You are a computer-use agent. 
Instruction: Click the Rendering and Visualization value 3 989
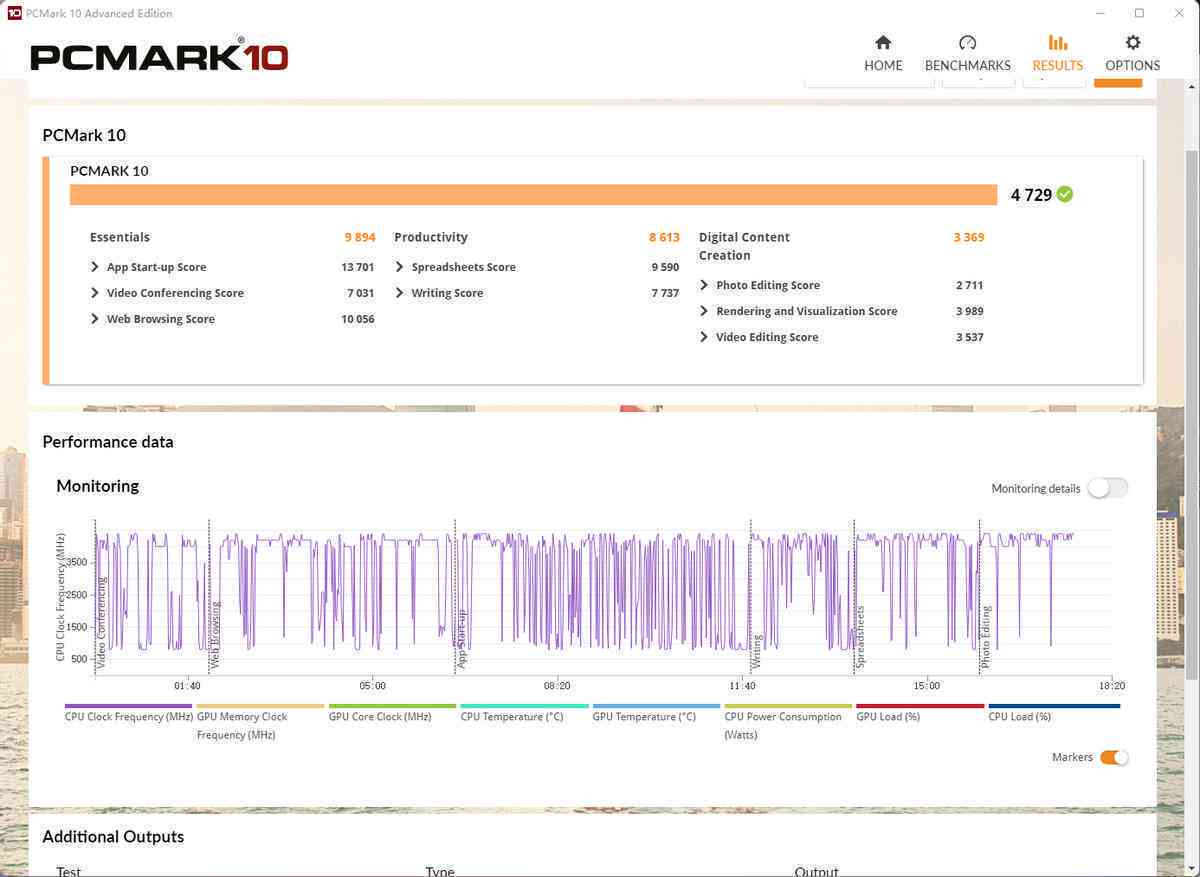pos(970,311)
